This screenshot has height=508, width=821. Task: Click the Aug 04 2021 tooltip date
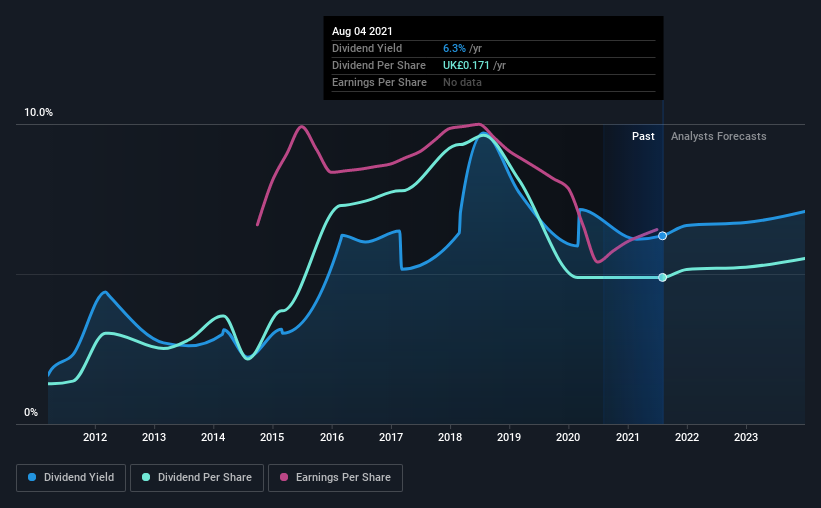(x=362, y=31)
